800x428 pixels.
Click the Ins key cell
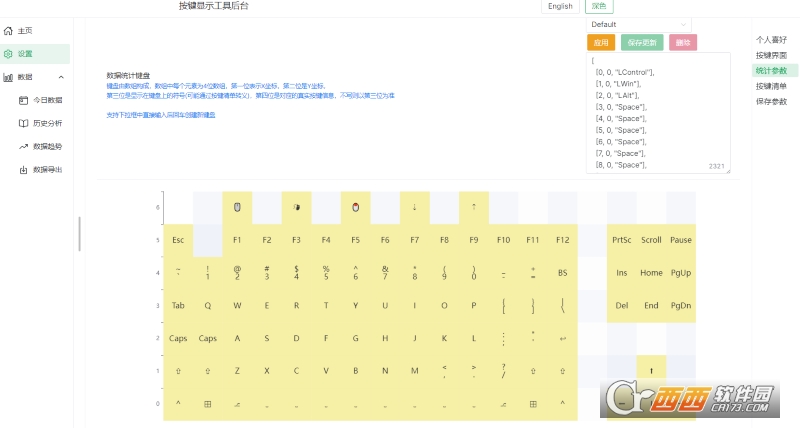coord(622,273)
